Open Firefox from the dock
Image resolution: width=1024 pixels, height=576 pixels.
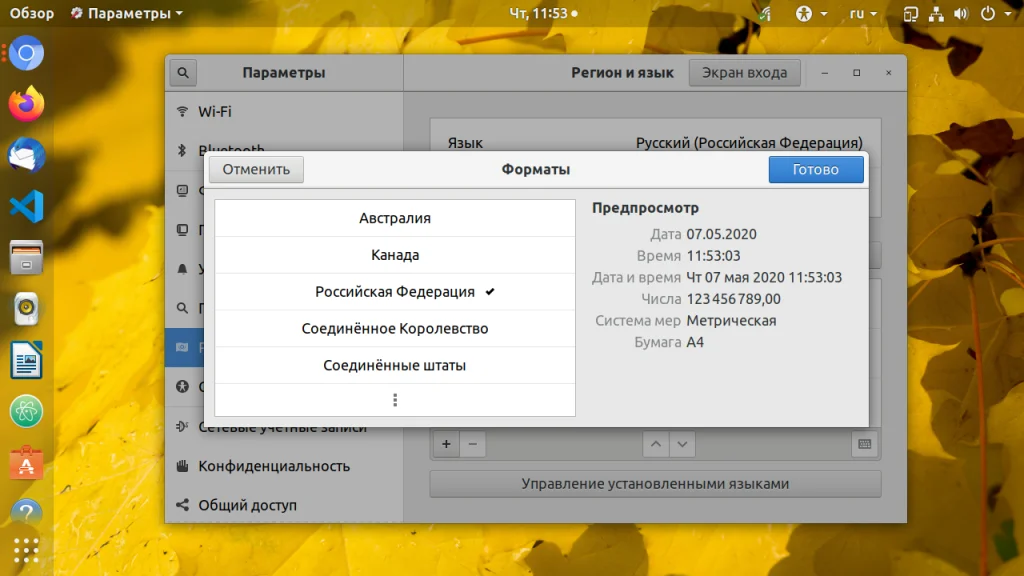(26, 104)
